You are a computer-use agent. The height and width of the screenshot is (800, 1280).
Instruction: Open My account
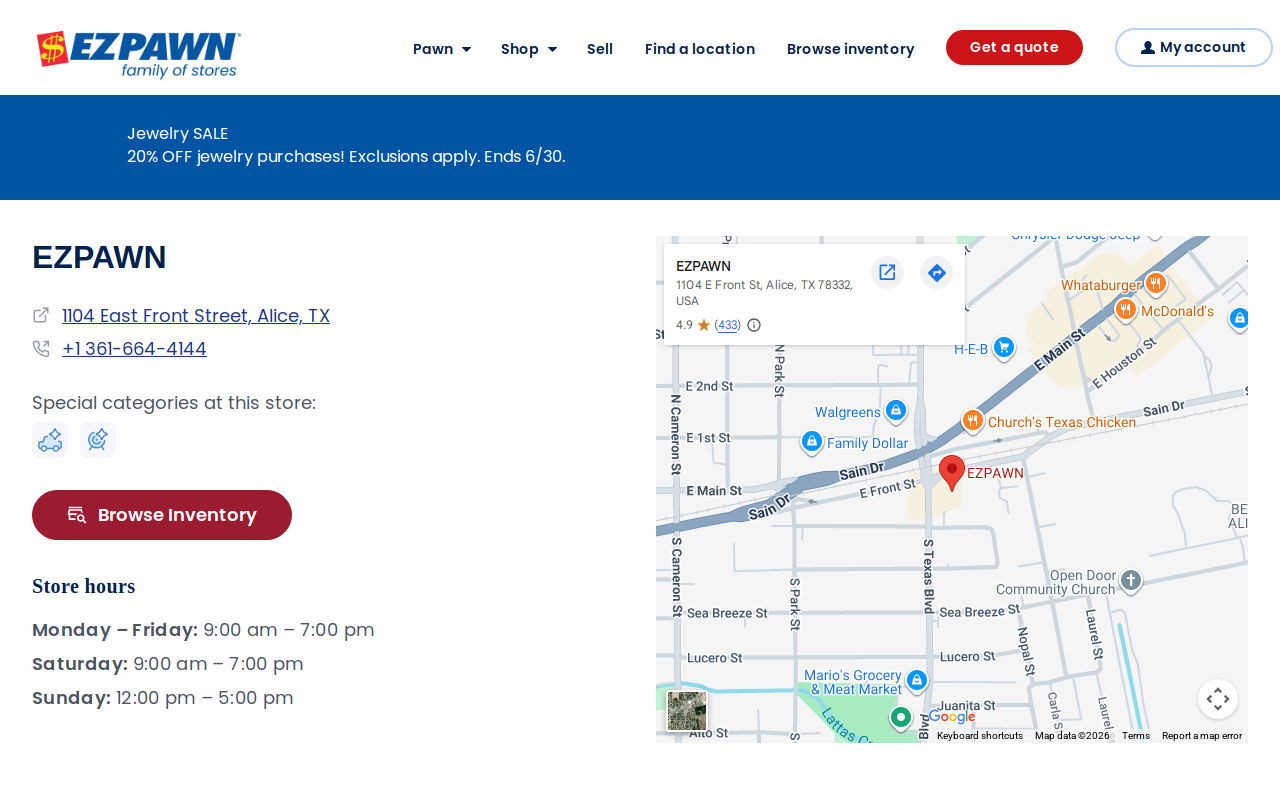[x=1193, y=48]
